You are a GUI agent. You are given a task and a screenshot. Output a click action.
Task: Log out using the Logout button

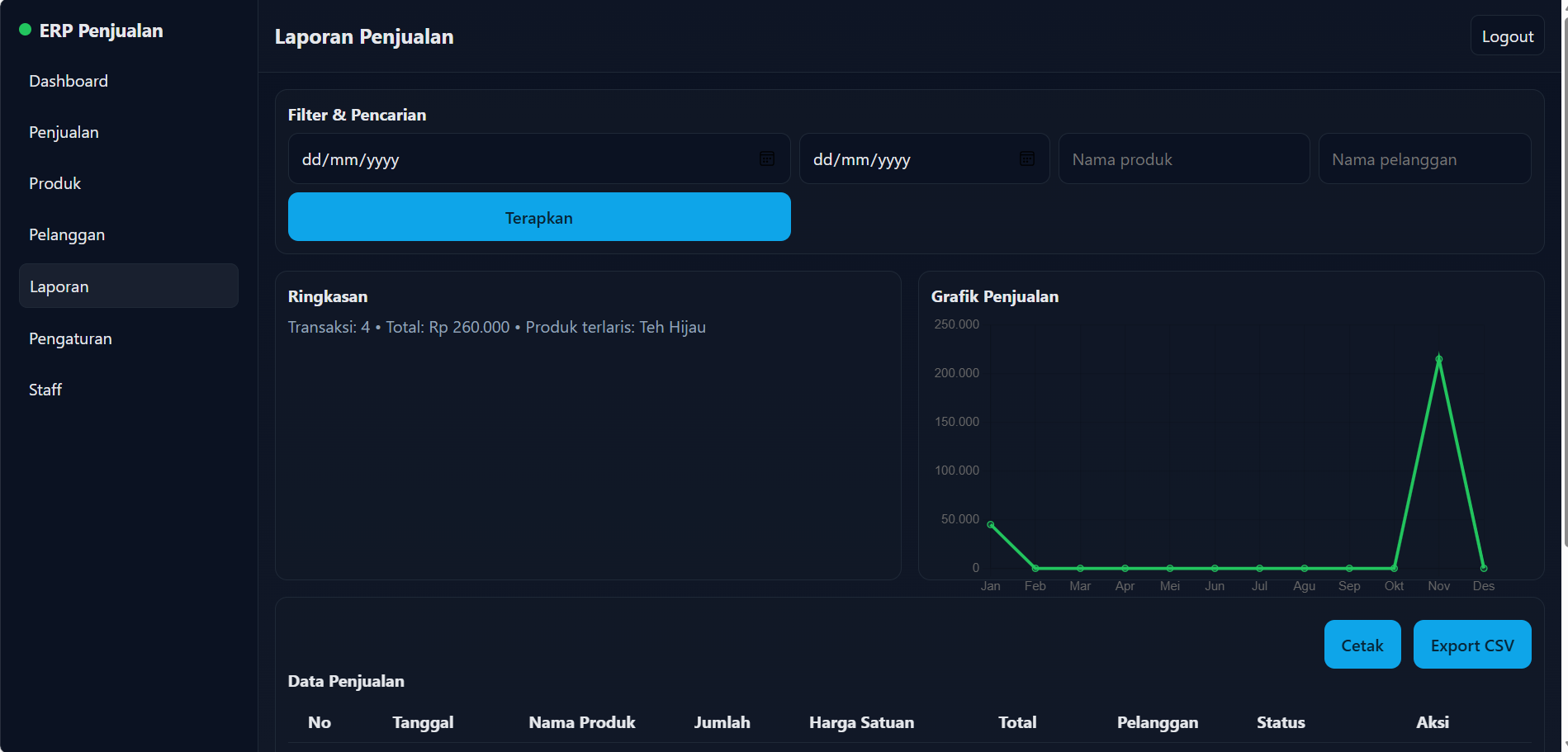coord(1507,36)
